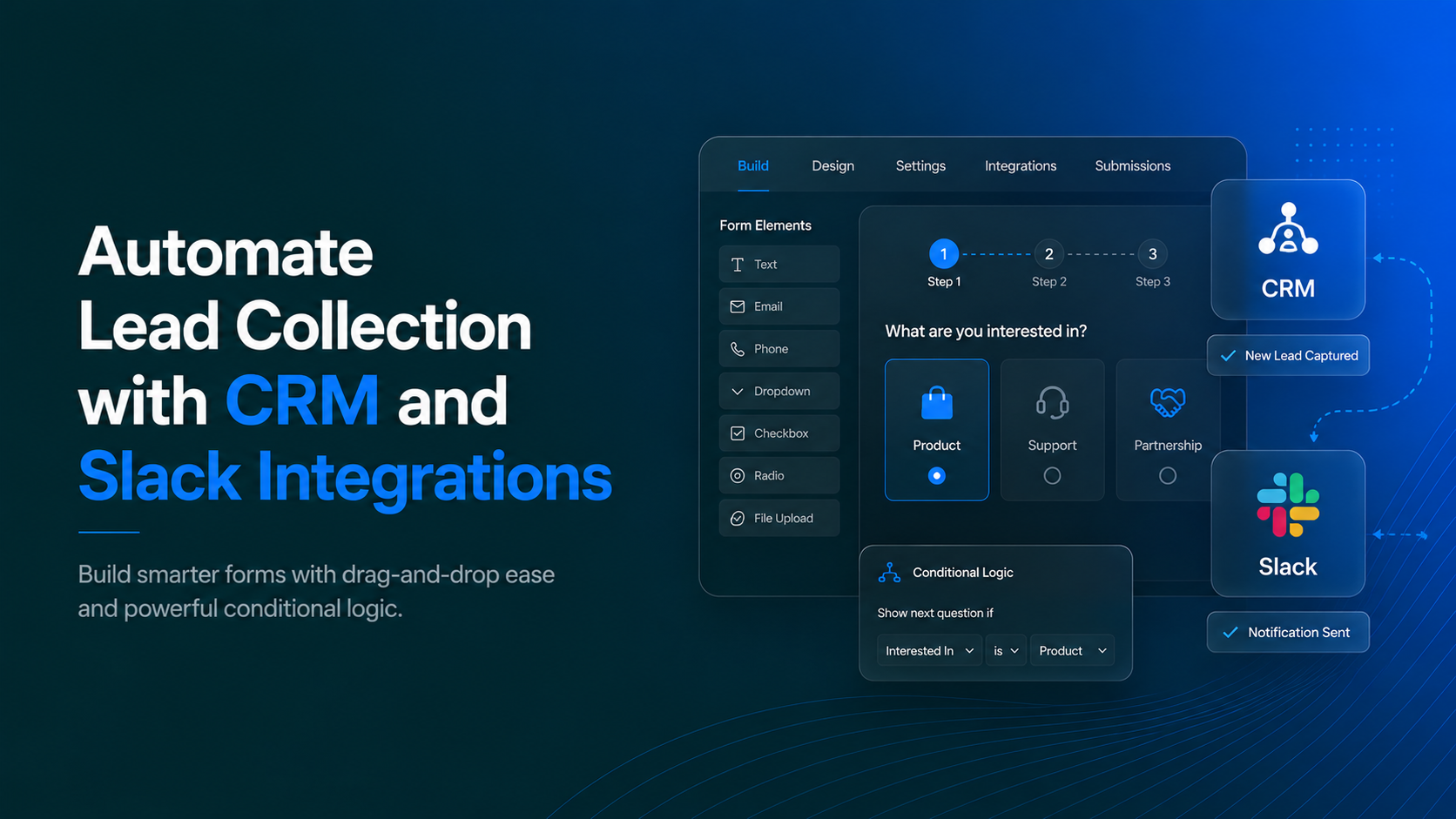The width and height of the screenshot is (1456, 819).
Task: View the Submissions tab
Action: click(1132, 165)
